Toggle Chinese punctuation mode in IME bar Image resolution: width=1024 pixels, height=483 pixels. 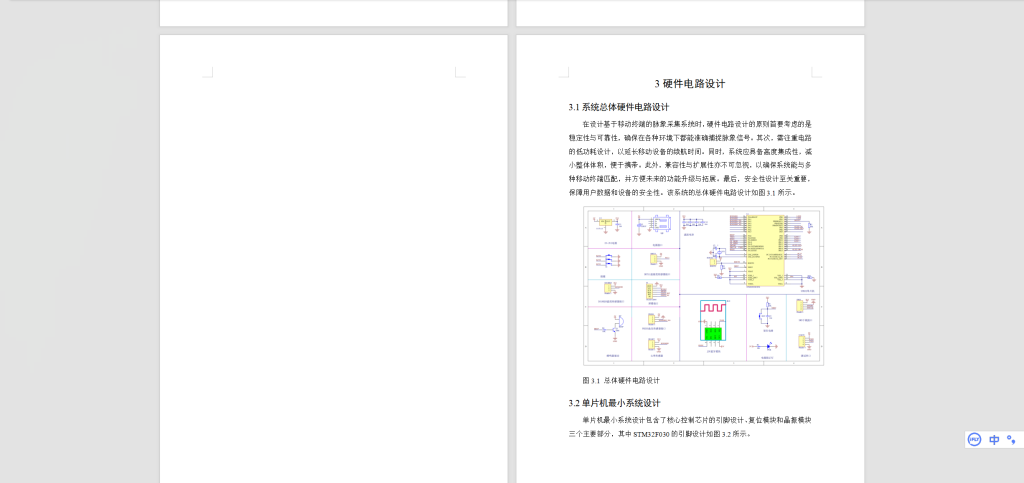1012,440
